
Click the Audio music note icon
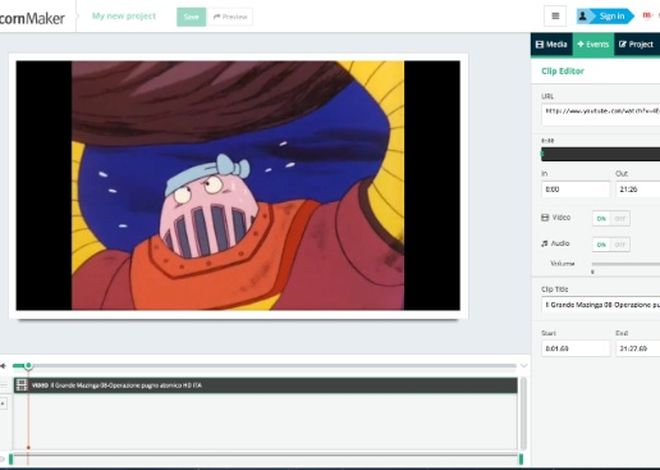(x=545, y=244)
